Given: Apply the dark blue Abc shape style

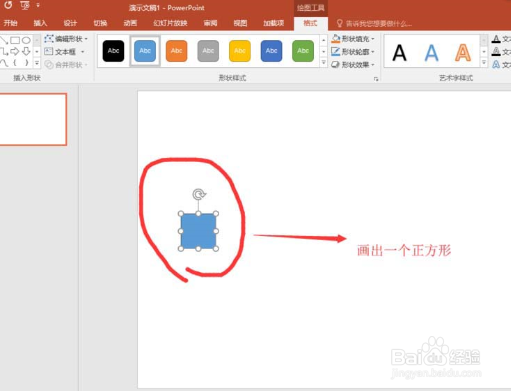Looking at the screenshot, I should coord(271,51).
